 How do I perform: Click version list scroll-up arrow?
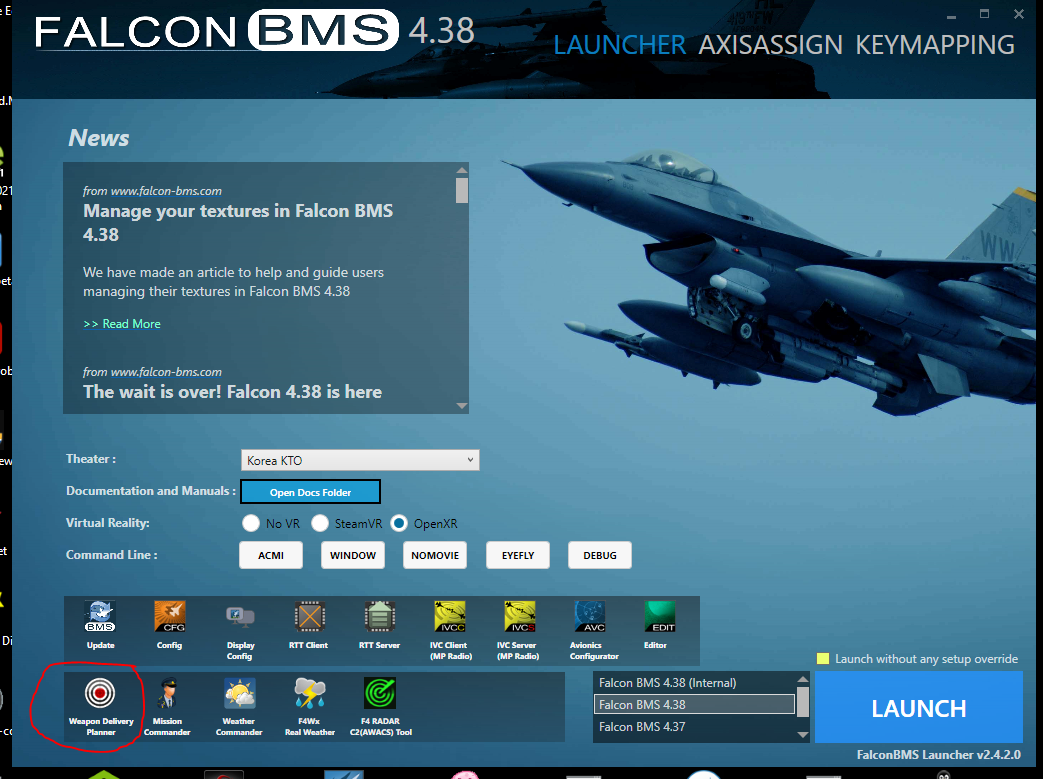pyautogui.click(x=803, y=679)
